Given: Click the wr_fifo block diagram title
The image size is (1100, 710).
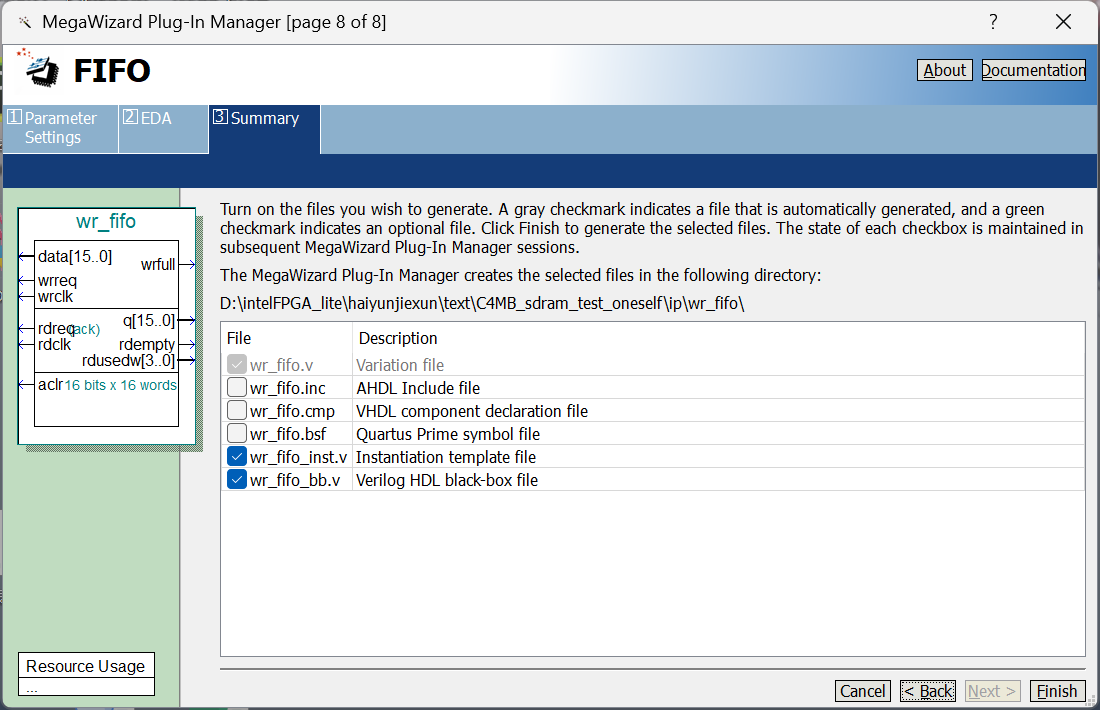Looking at the screenshot, I should (106, 221).
